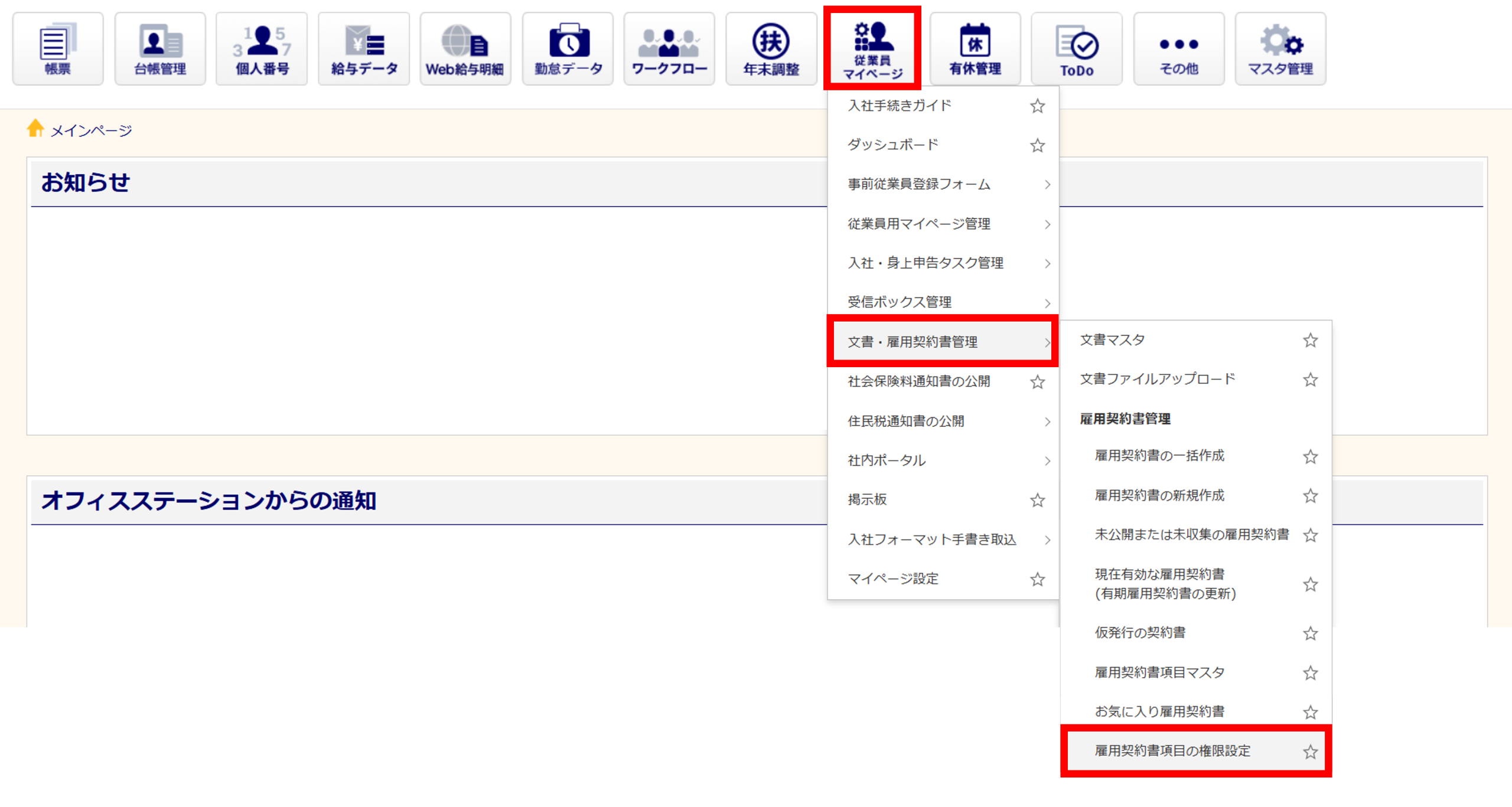This screenshot has width=1512, height=807.
Task: Expand the 受信ボックス管理 submenu arrow
Action: [1047, 303]
